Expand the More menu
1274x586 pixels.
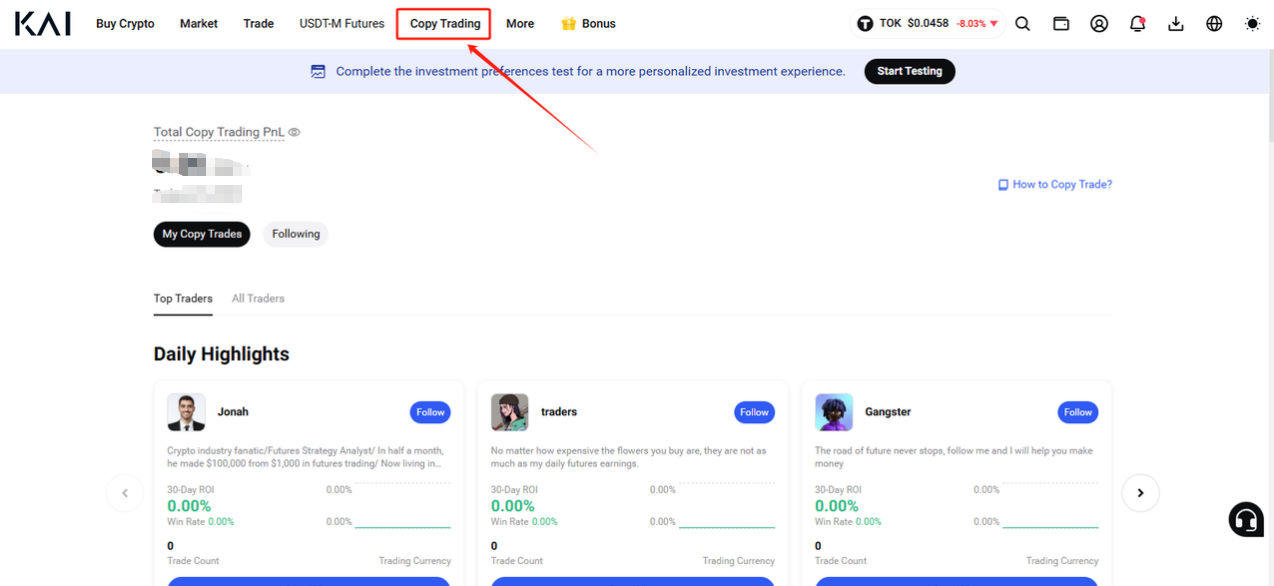[520, 23]
